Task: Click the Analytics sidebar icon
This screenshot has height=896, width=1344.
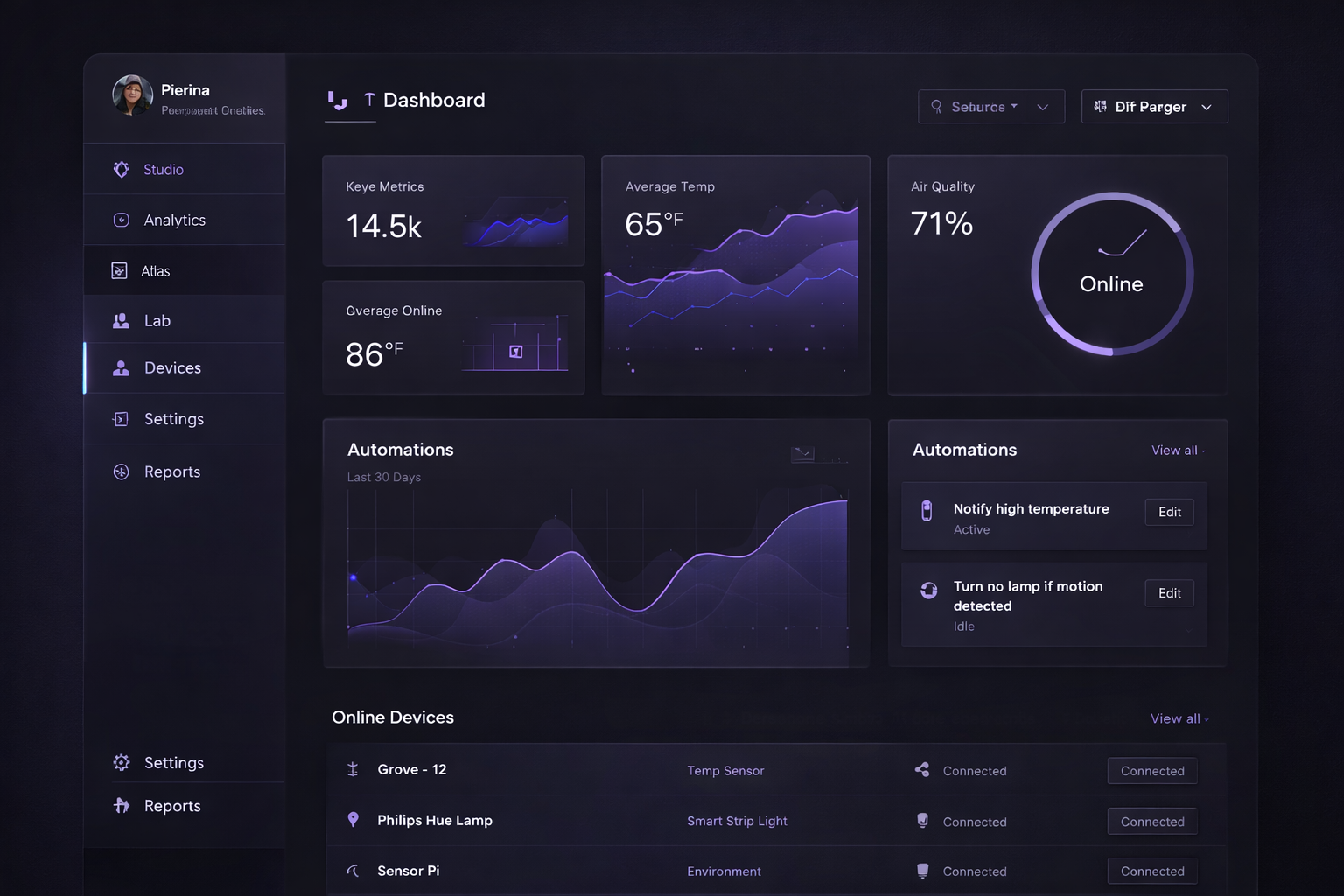Action: point(122,220)
